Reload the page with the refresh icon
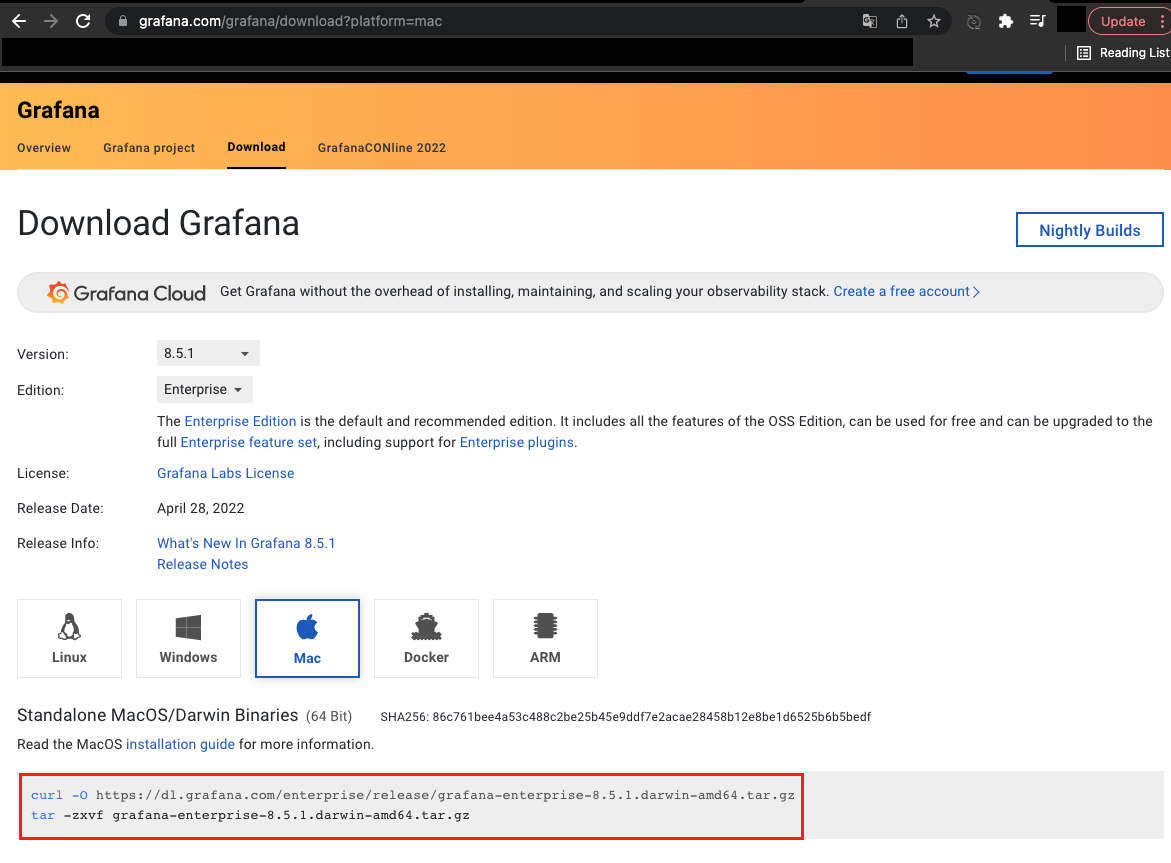 tap(83, 21)
